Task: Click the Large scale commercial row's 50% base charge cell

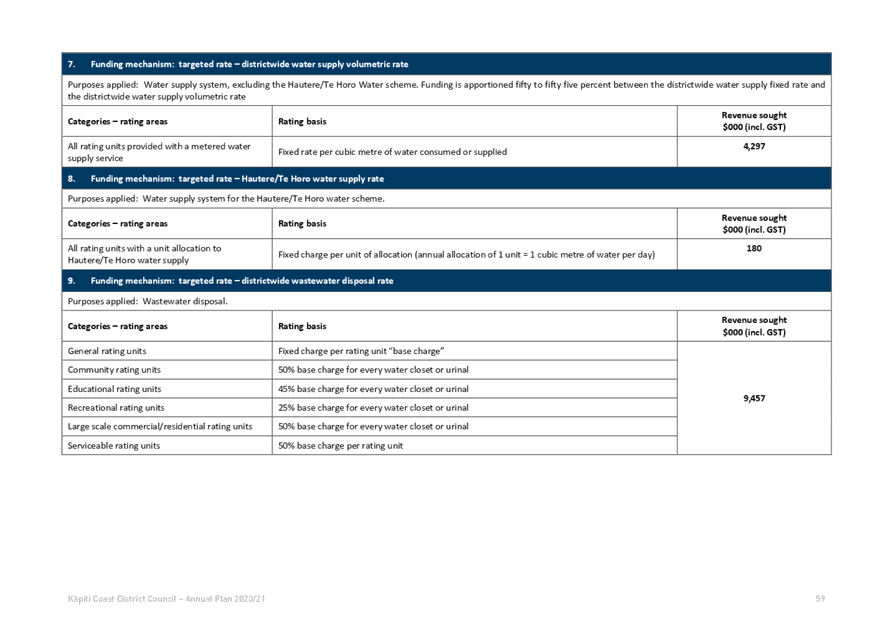Action: pyautogui.click(x=474, y=427)
